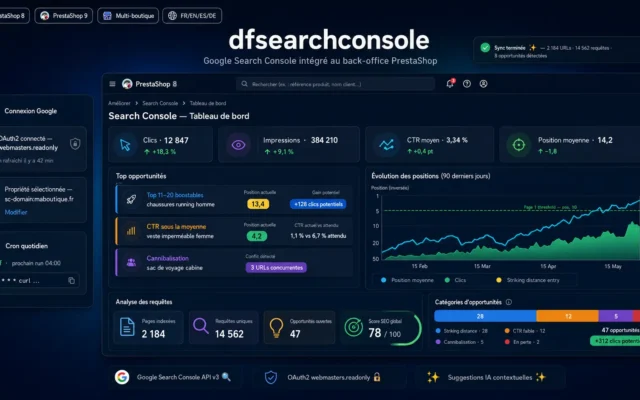This screenshot has width=640, height=400.
Task: Click the purple Cannibalisation segment 5
Action: click(x=616, y=316)
